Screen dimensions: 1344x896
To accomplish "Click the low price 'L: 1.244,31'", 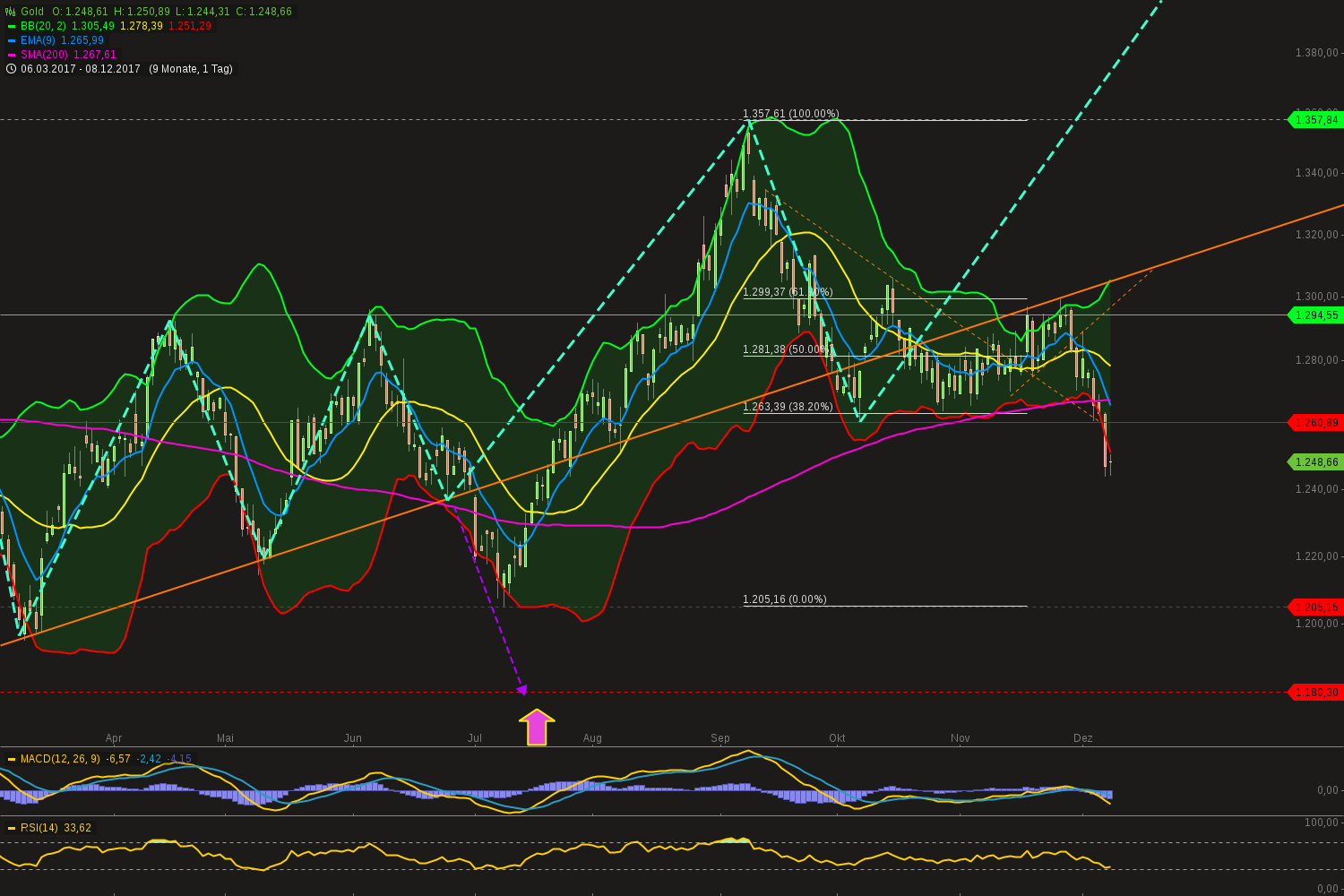I will 202,12.
